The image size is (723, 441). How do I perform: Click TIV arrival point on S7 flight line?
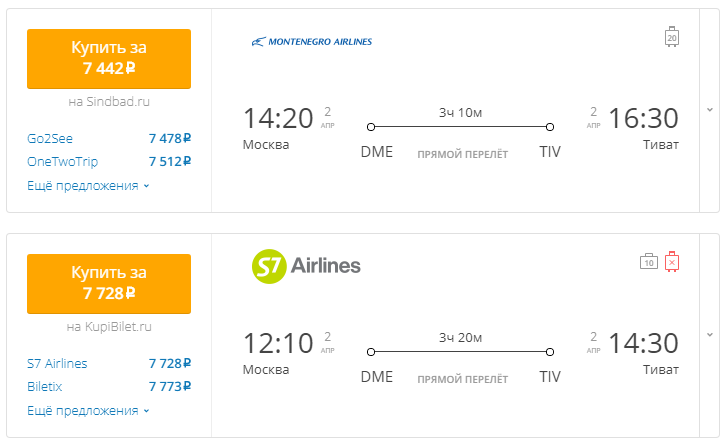point(550,352)
